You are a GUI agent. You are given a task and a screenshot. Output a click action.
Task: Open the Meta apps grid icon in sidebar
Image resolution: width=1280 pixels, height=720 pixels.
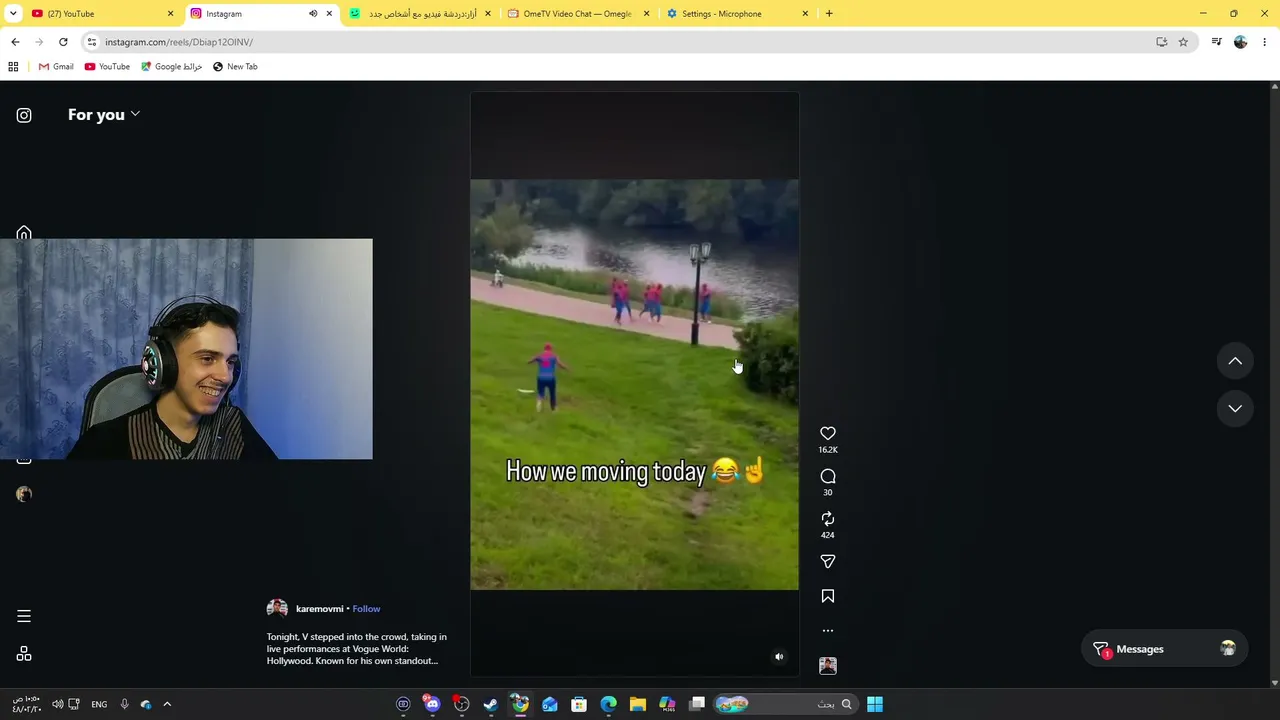[24, 654]
